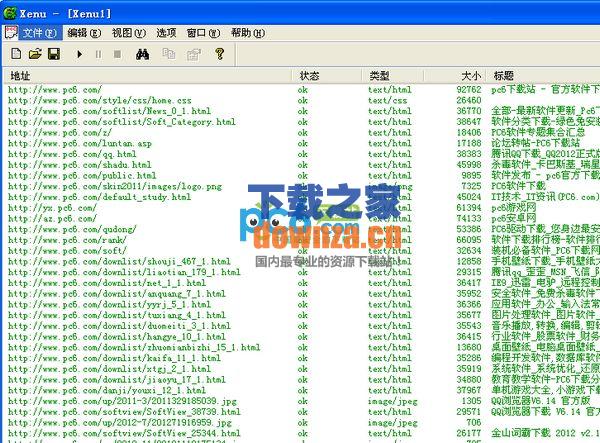
Task: Open Find using the binoculars icon
Action: (x=142, y=54)
